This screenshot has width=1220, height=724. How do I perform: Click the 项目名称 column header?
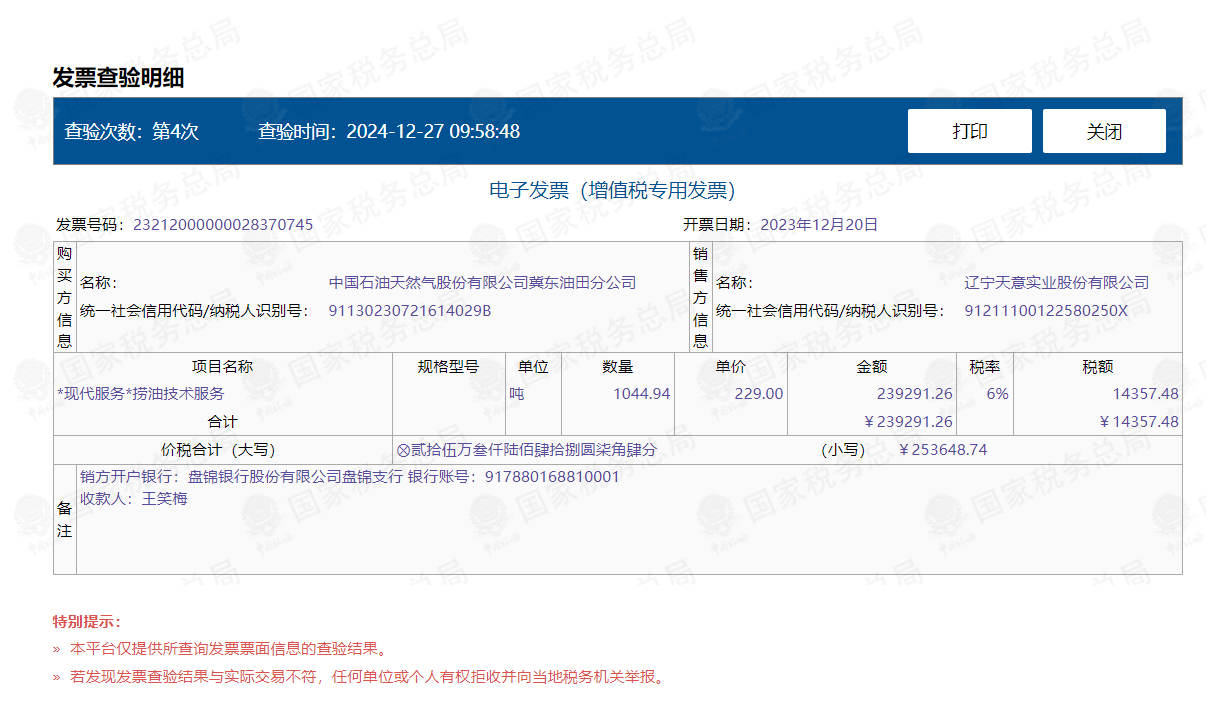click(x=222, y=366)
